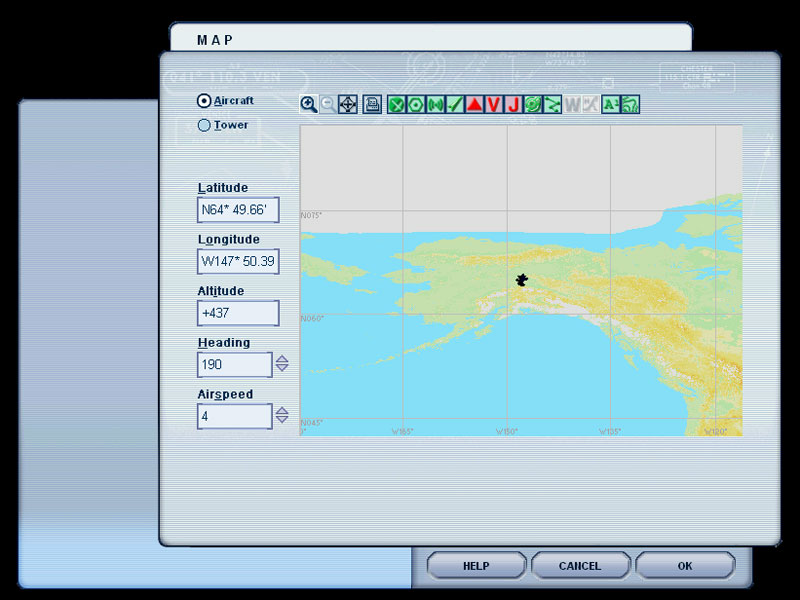Toggle airports display with crossed-runways icon
The image size is (800, 600).
click(x=397, y=104)
